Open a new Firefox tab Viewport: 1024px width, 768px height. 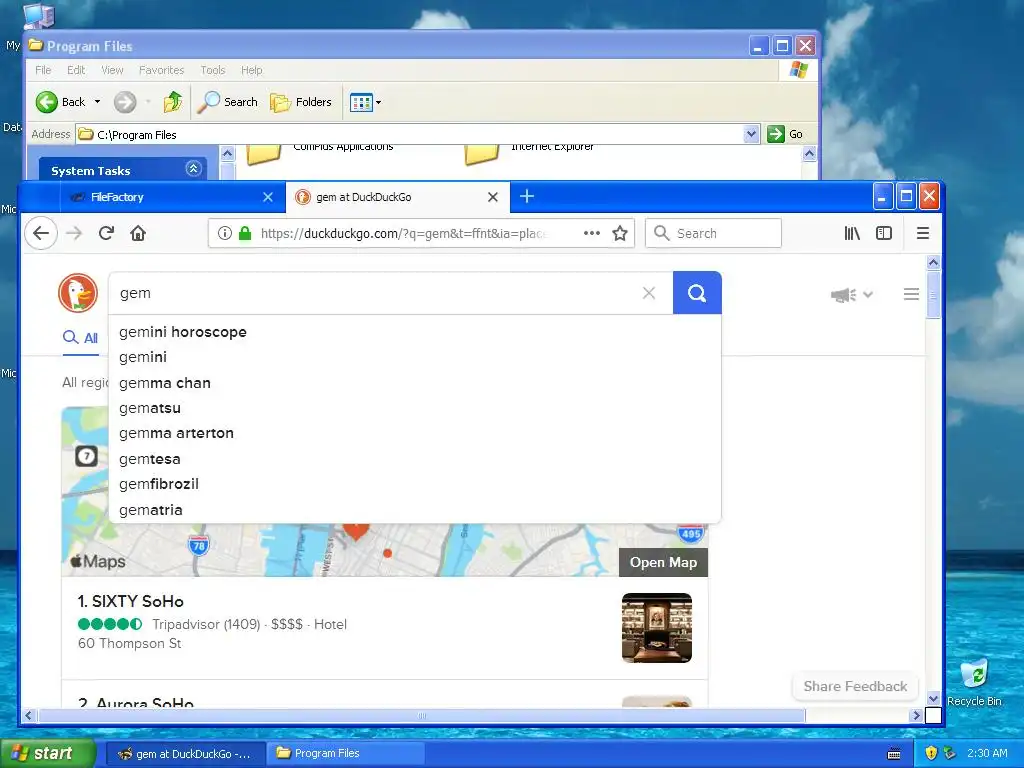point(527,196)
